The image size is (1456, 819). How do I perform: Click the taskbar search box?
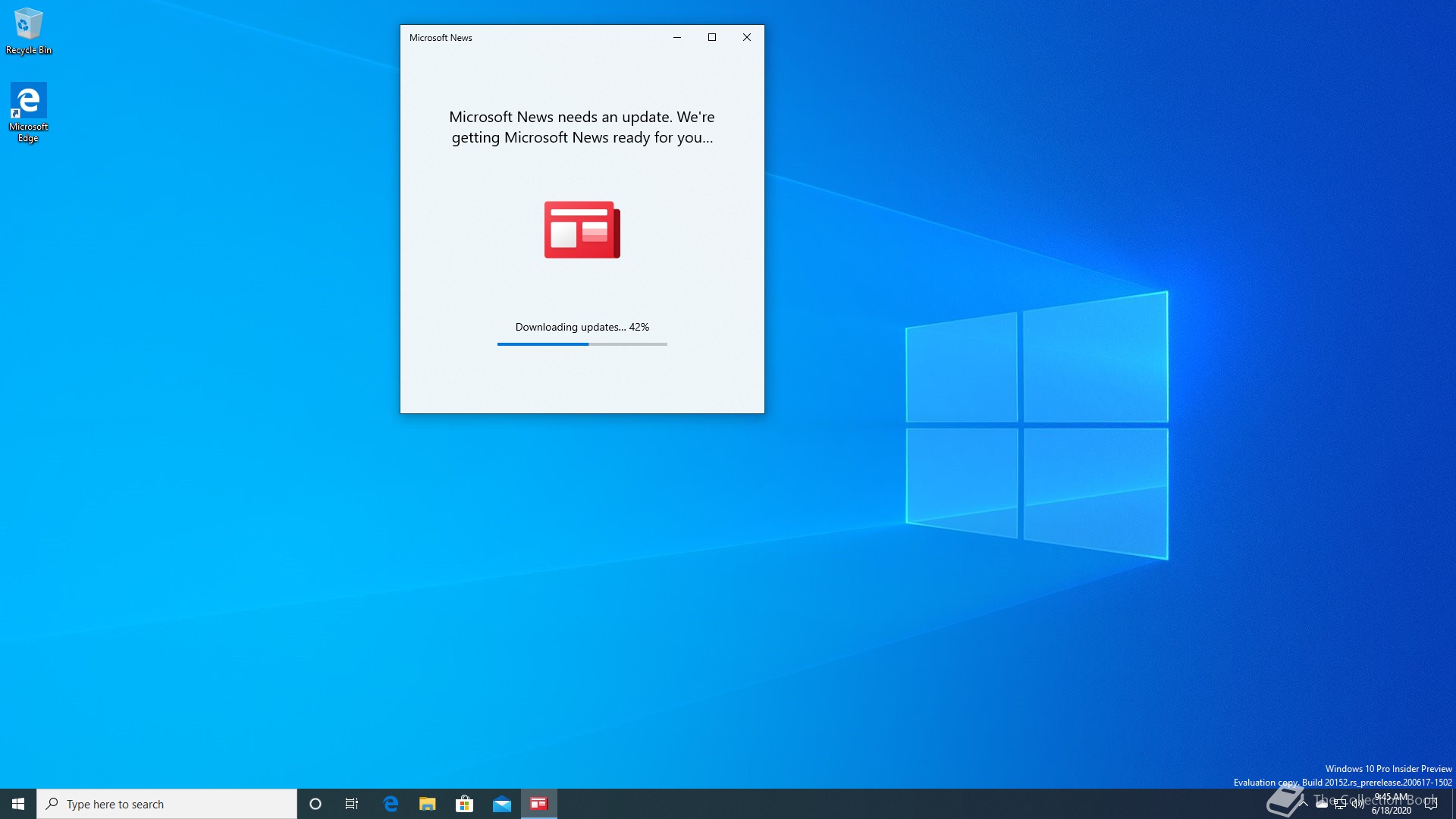167,804
